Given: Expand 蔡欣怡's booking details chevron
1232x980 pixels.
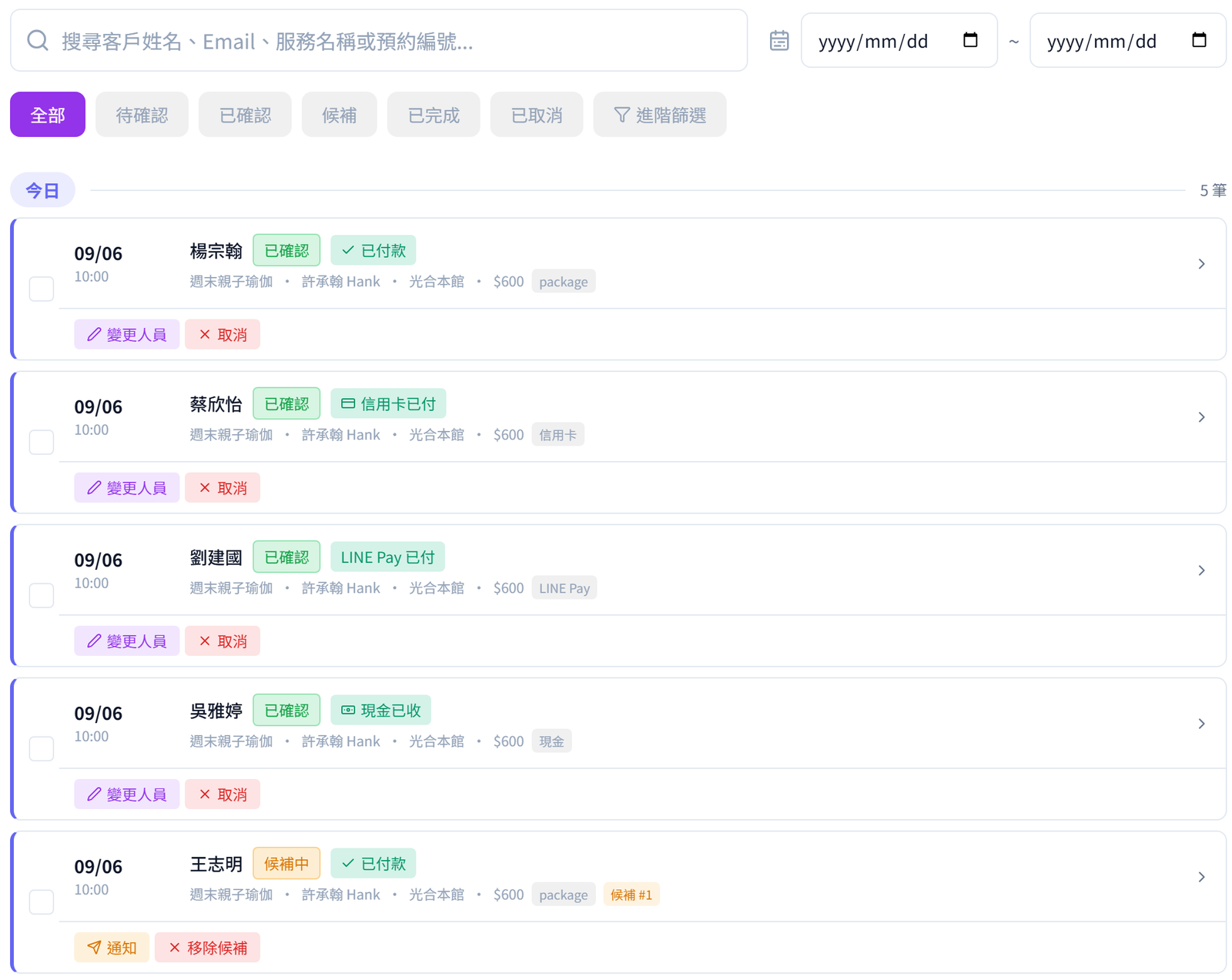Looking at the screenshot, I should pyautogui.click(x=1201, y=417).
